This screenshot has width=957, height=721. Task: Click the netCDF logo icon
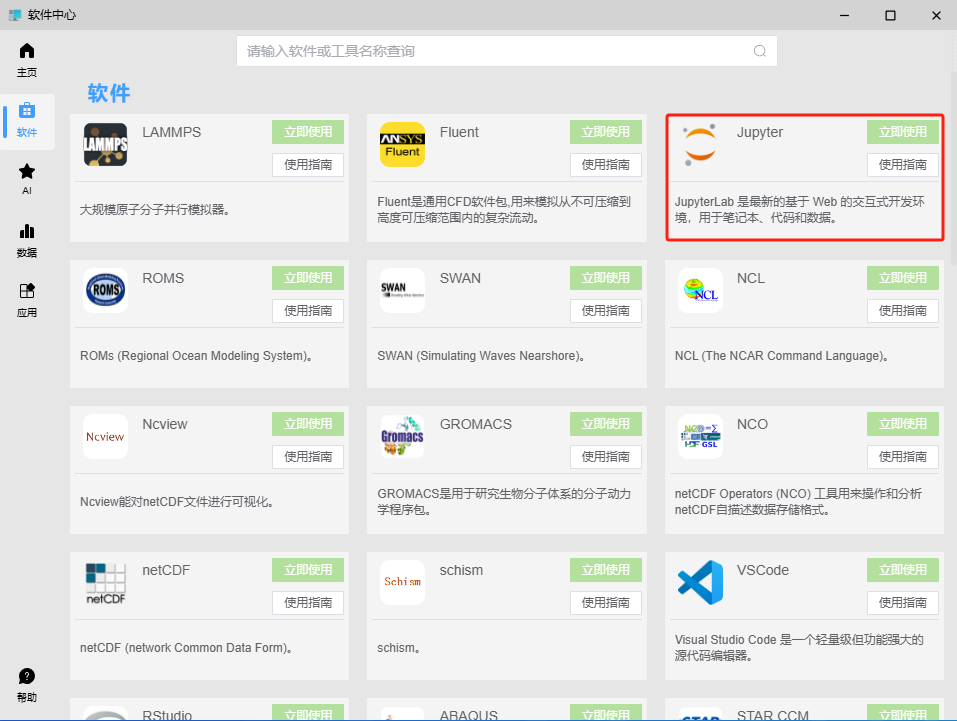(x=106, y=582)
